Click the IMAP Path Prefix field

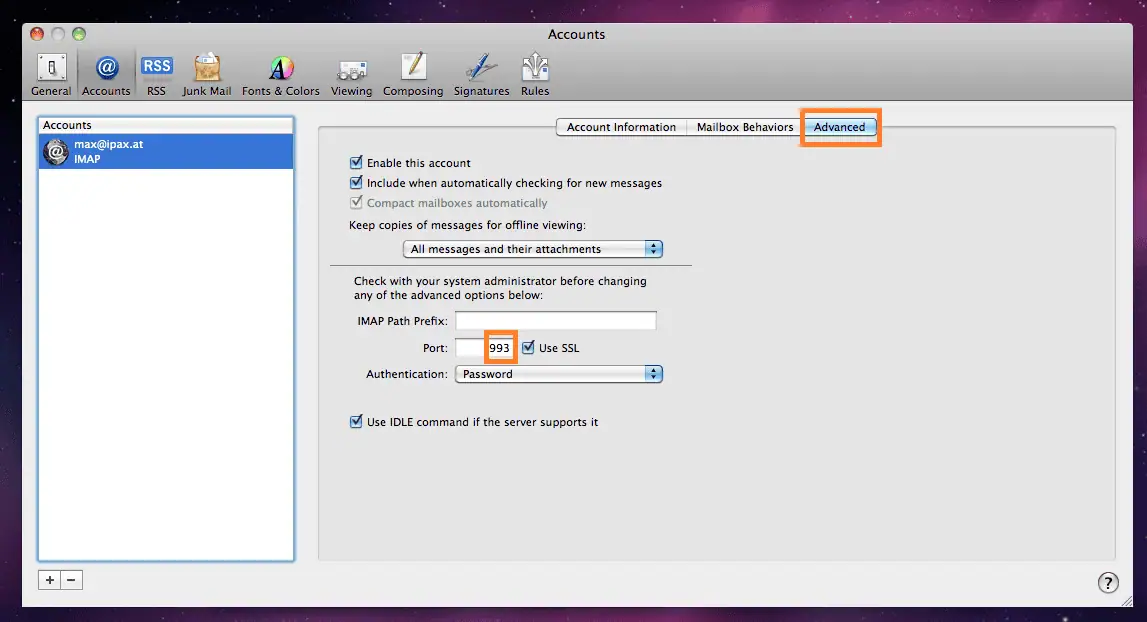(x=555, y=321)
